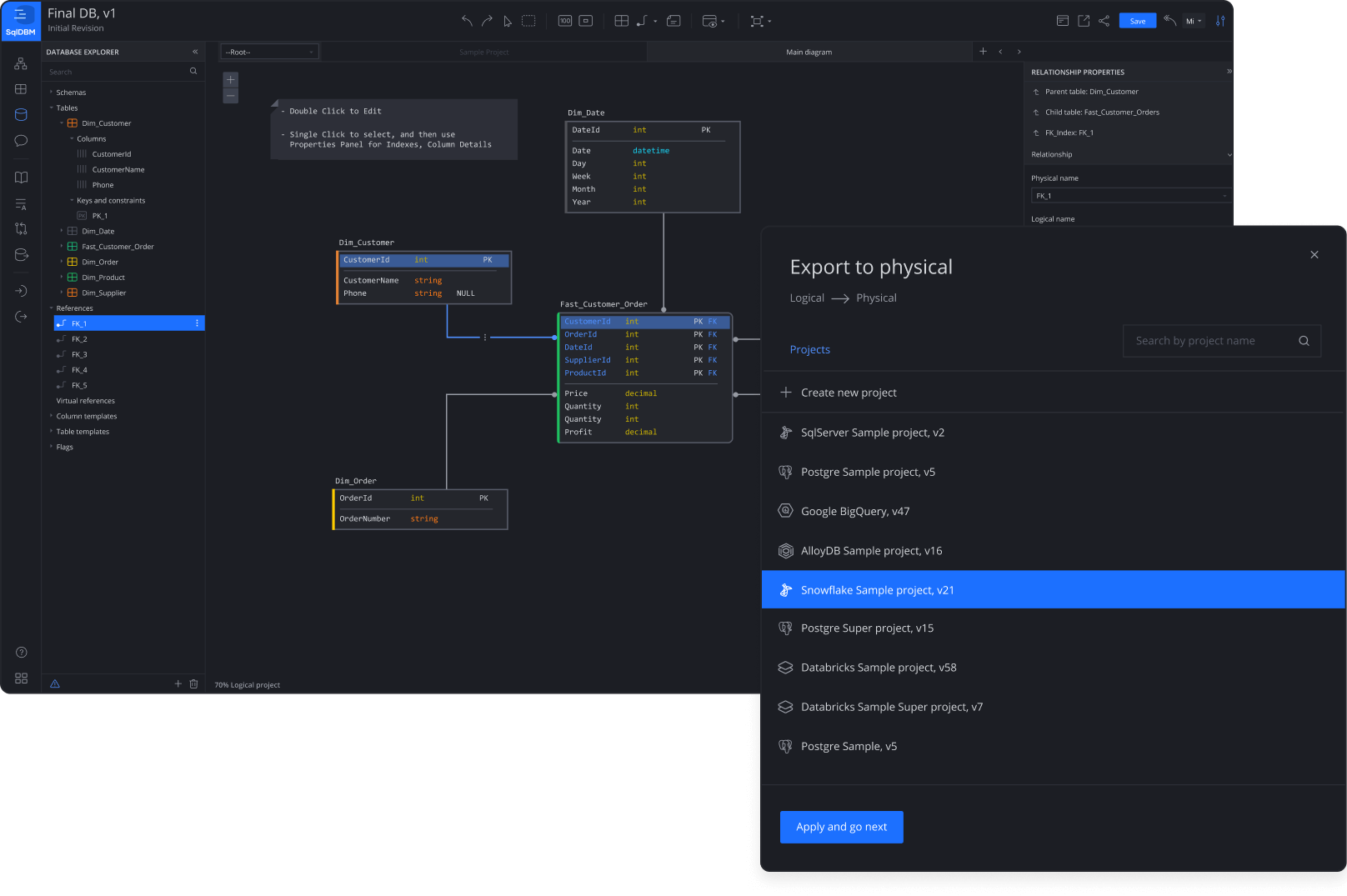The image size is (1347, 896).
Task: Open the help question mark icon
Action: pos(22,653)
